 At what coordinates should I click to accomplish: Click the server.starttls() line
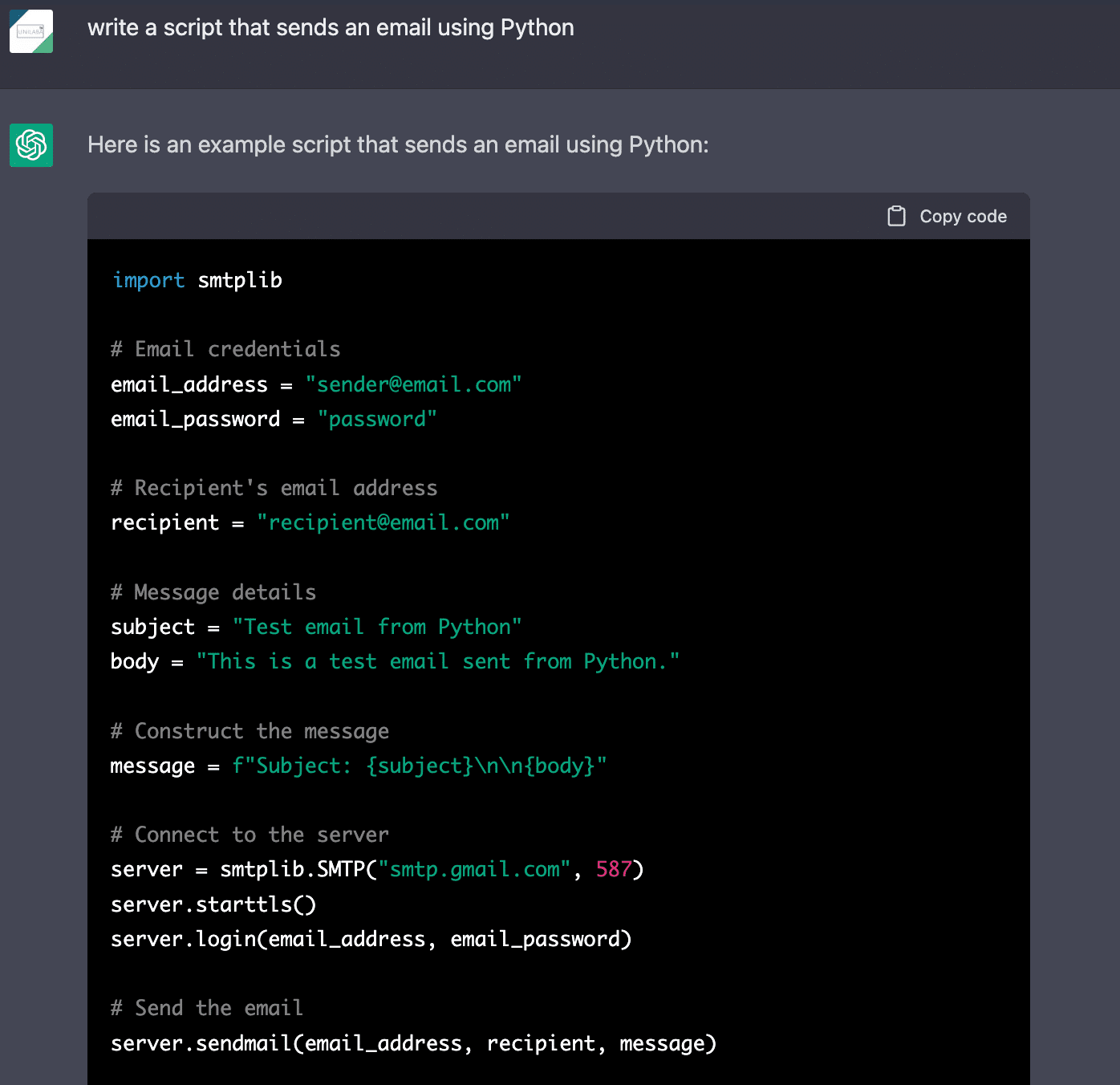[x=213, y=905]
